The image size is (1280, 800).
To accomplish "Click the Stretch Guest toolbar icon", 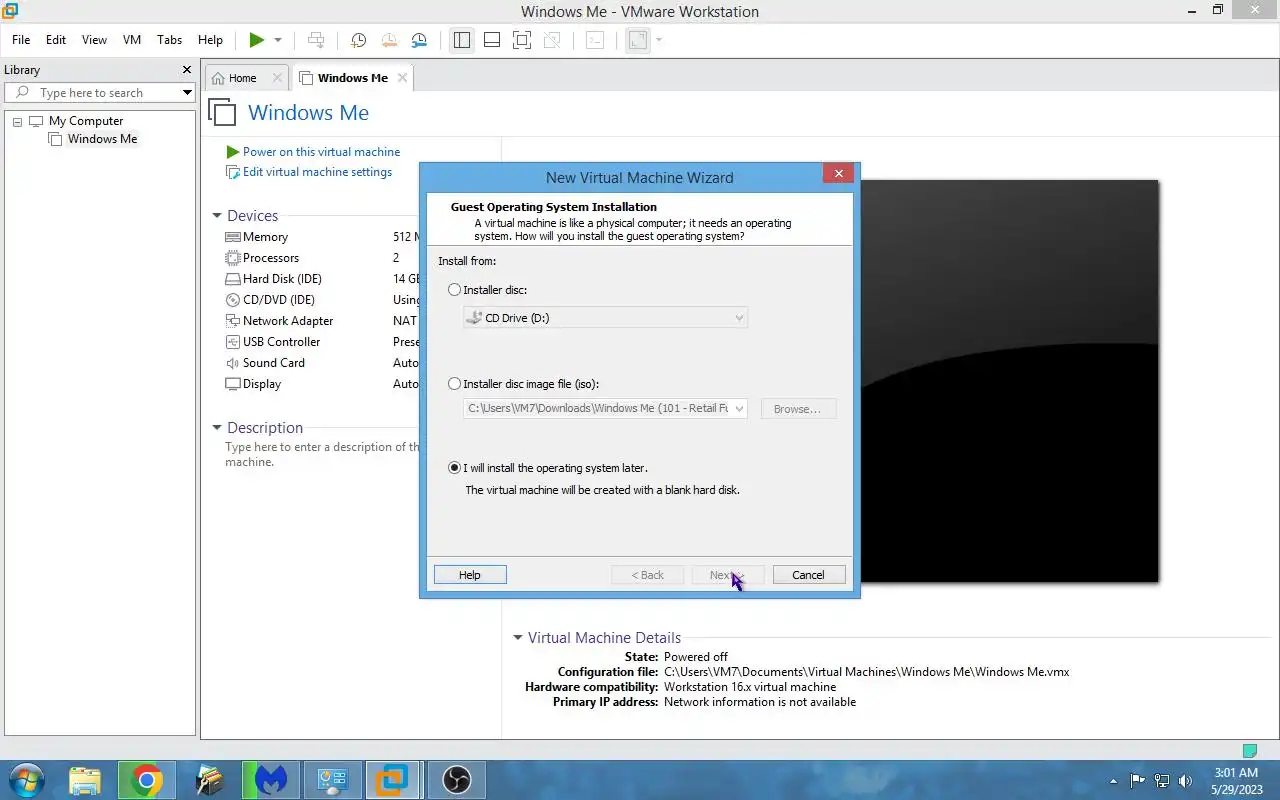I will [x=638, y=40].
